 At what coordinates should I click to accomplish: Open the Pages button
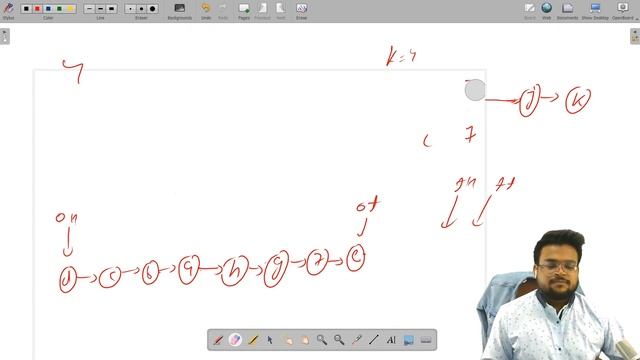(244, 11)
